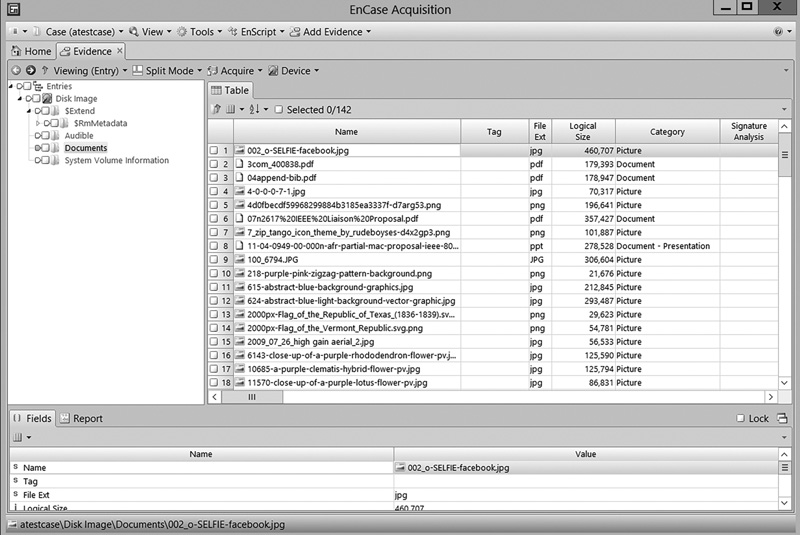Expand the $RmMetadata tree node
800x535 pixels.
point(39,123)
